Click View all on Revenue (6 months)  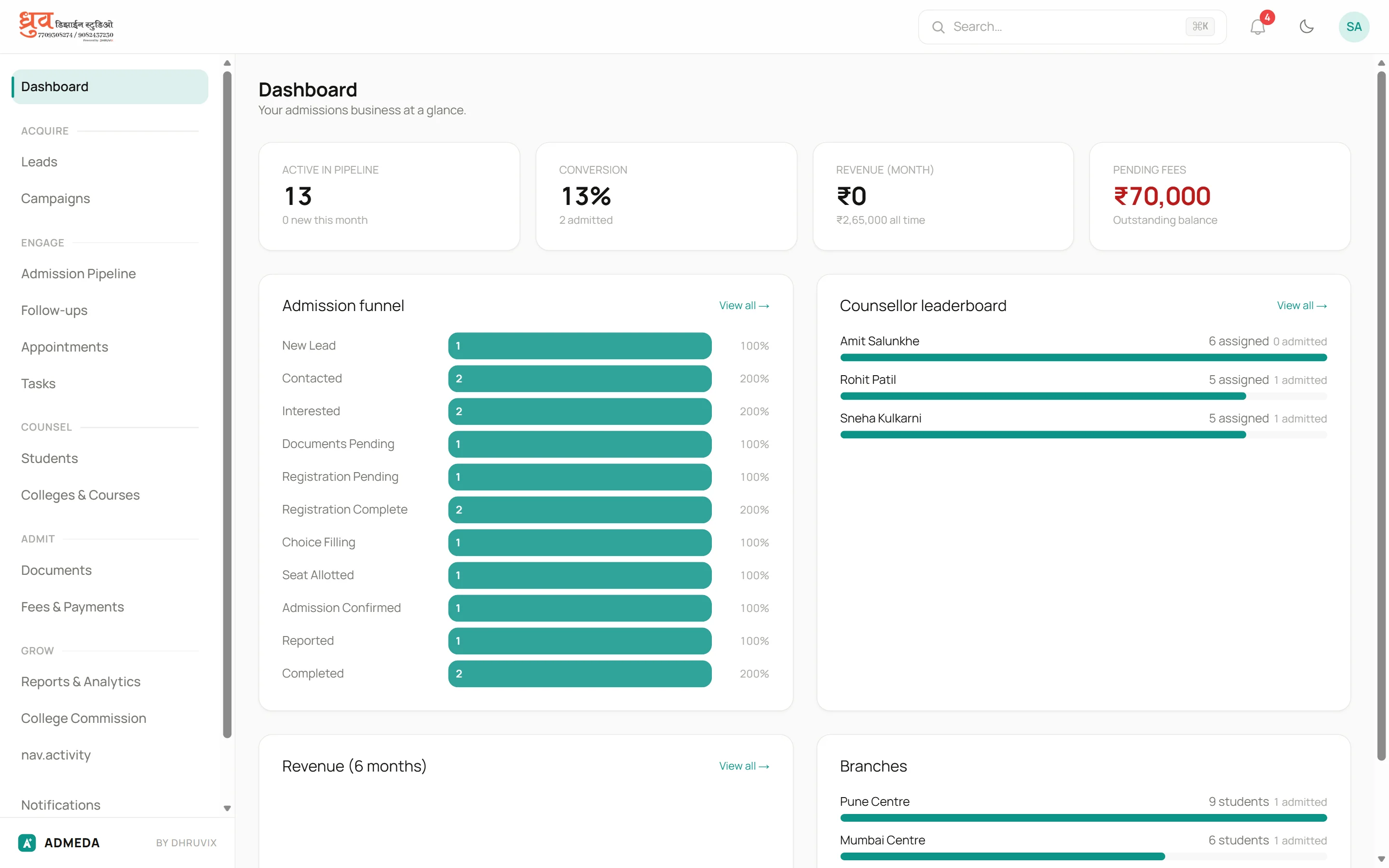point(744,766)
